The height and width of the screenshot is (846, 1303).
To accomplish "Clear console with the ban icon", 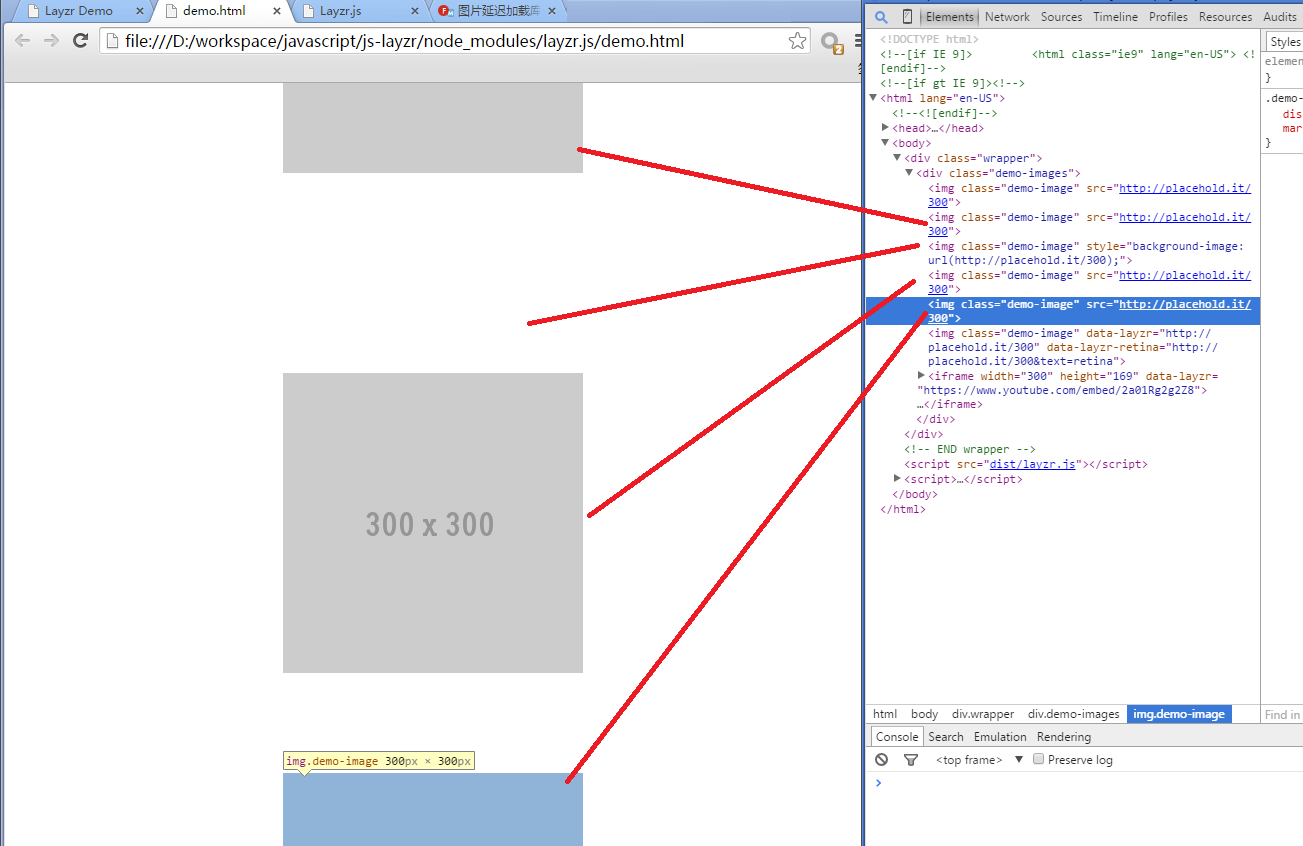I will (881, 760).
